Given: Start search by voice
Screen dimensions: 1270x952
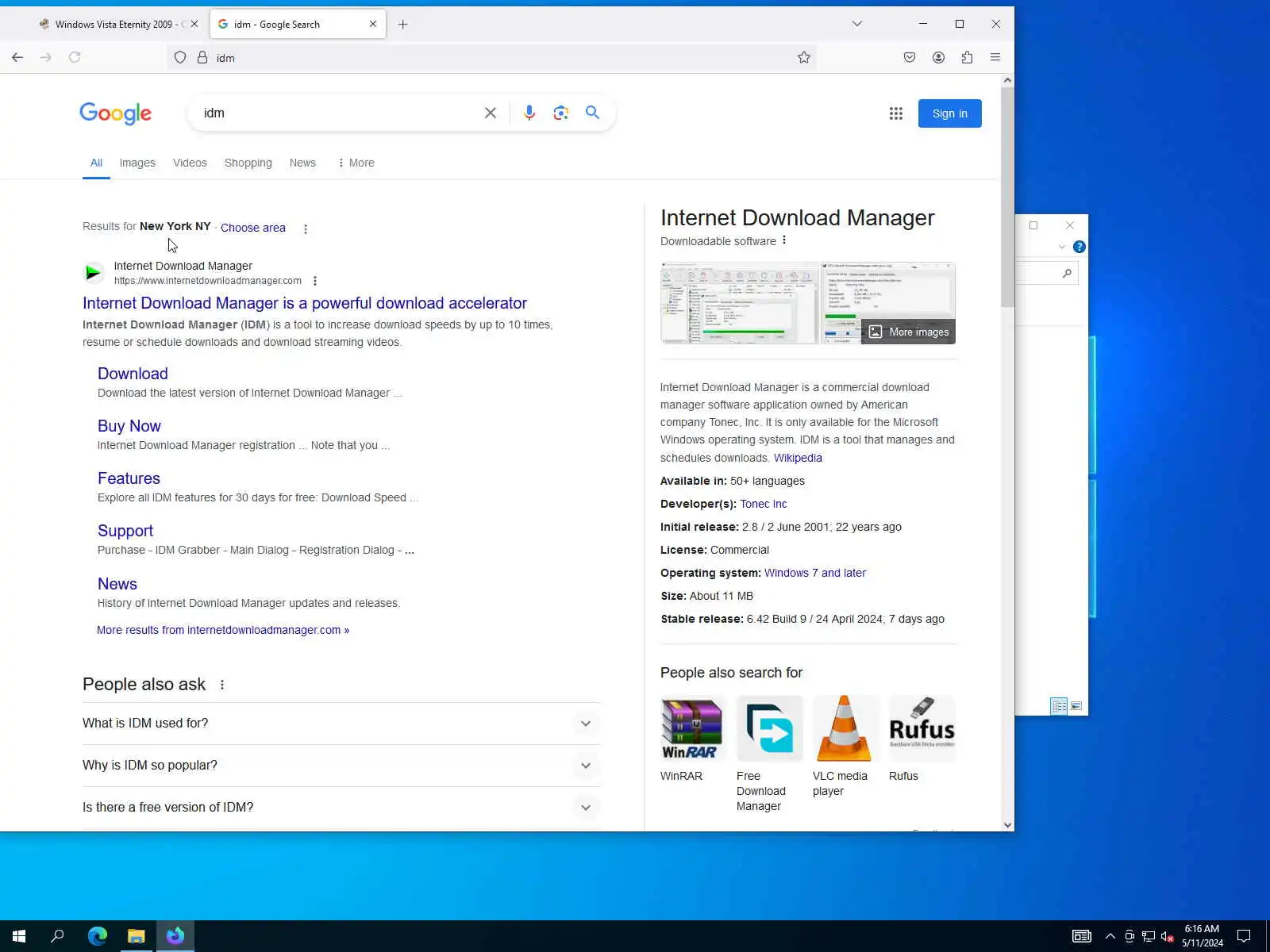Looking at the screenshot, I should (529, 113).
